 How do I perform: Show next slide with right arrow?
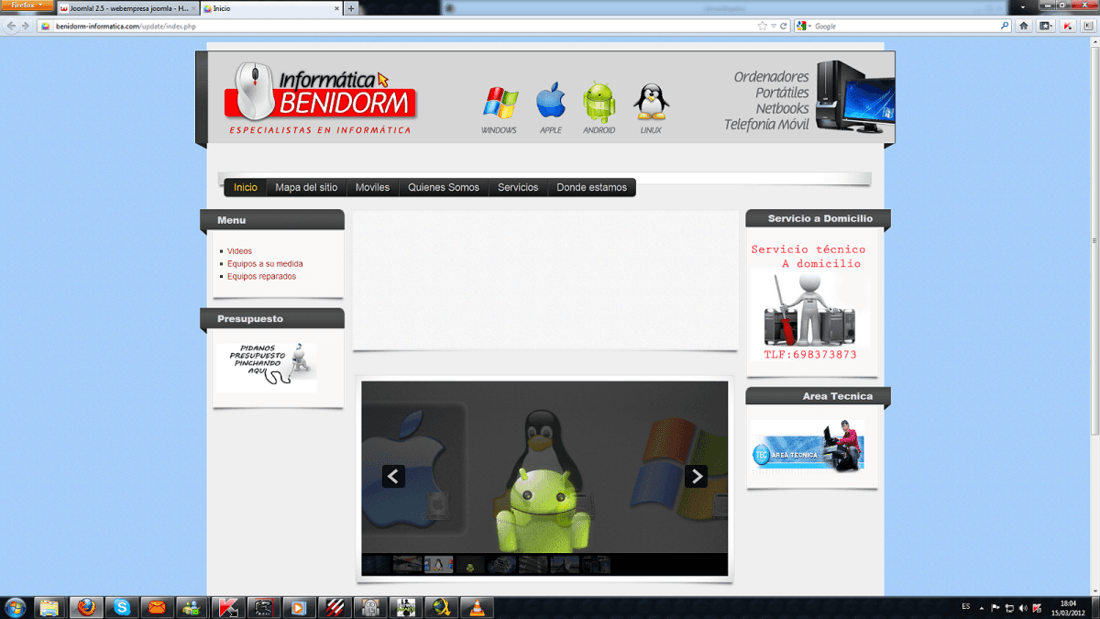[x=696, y=477]
